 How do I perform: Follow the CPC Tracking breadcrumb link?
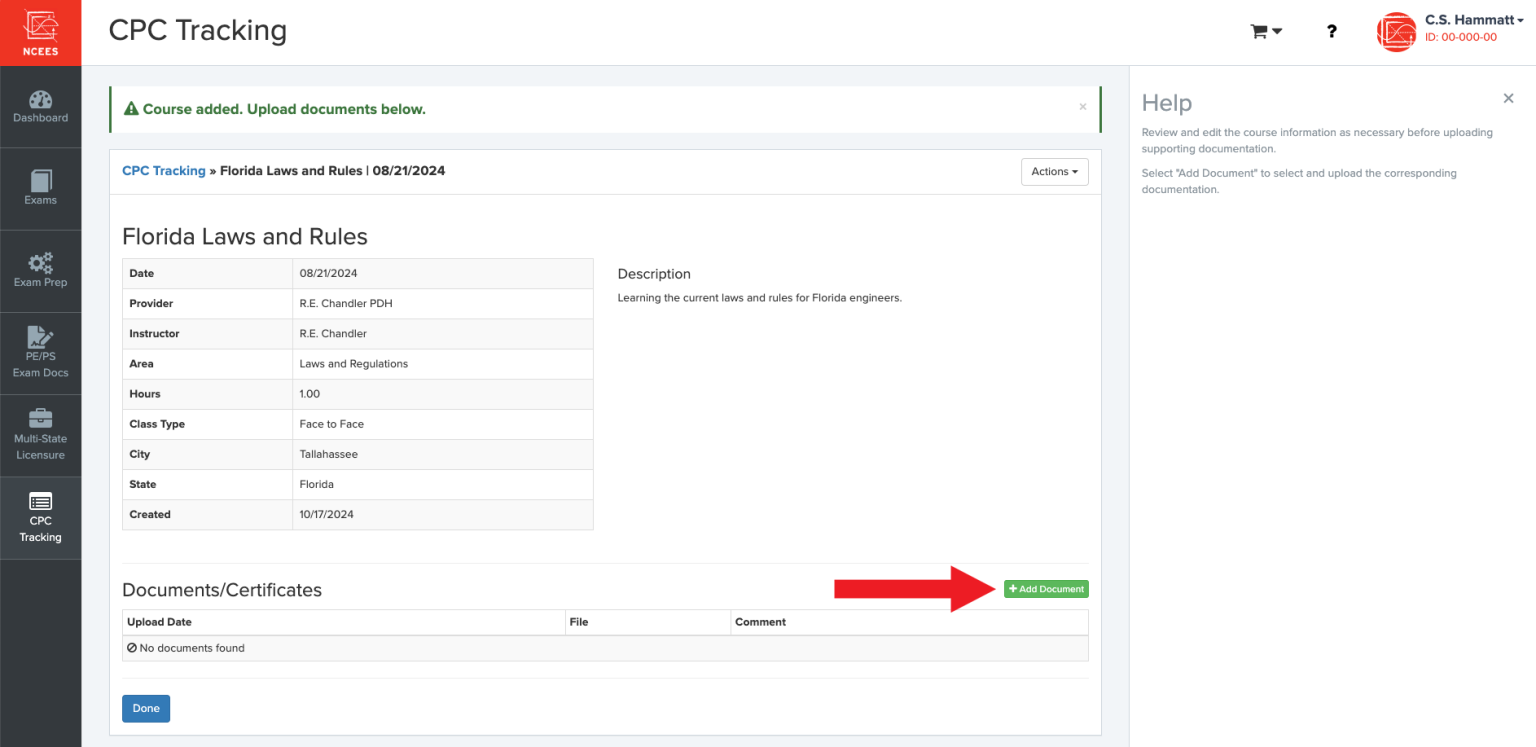pyautogui.click(x=163, y=170)
